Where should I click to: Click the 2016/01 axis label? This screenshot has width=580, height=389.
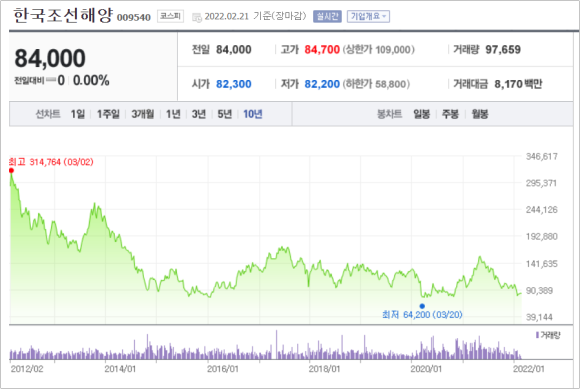point(223,369)
